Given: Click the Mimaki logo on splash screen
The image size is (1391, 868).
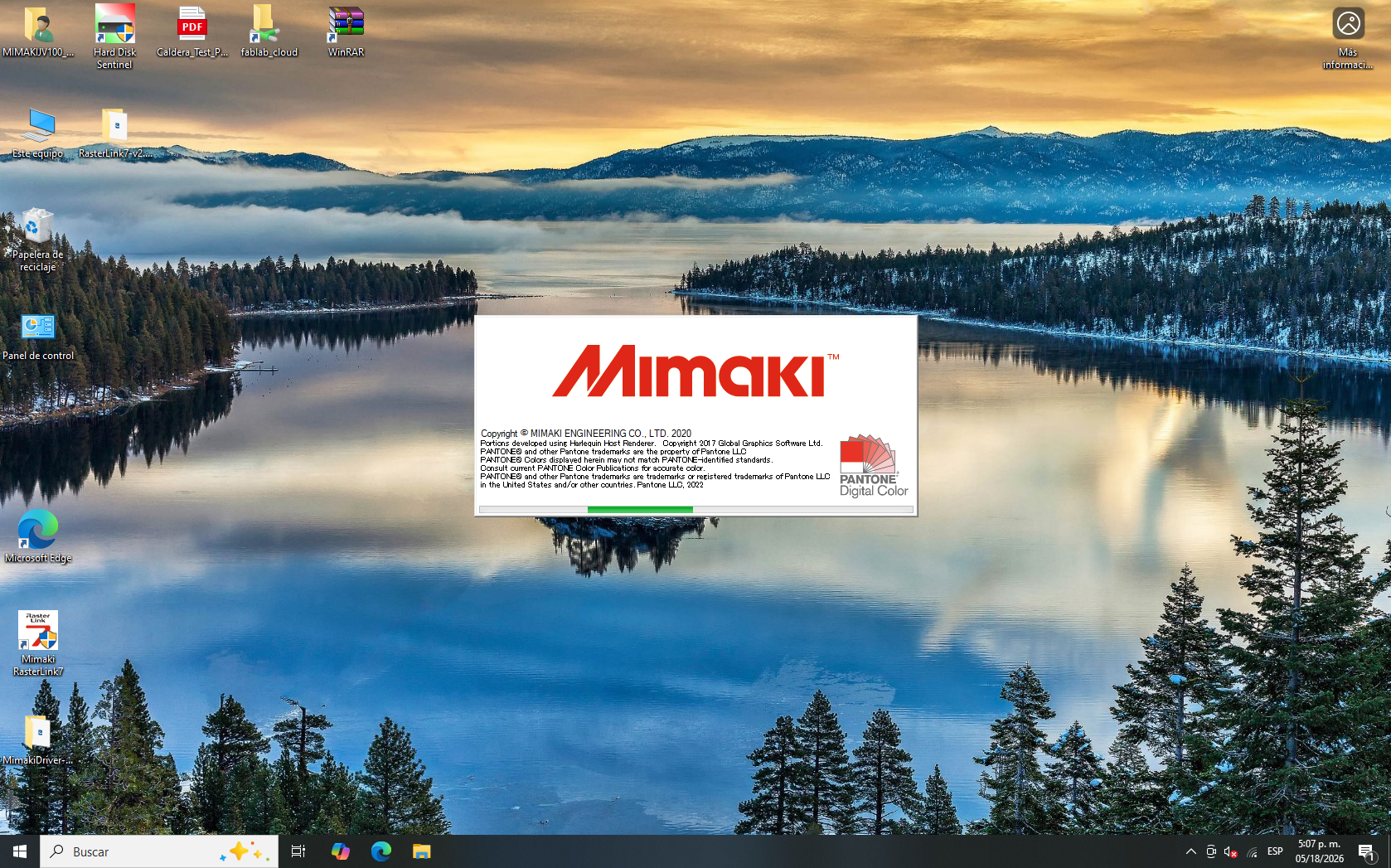Looking at the screenshot, I should (x=695, y=371).
